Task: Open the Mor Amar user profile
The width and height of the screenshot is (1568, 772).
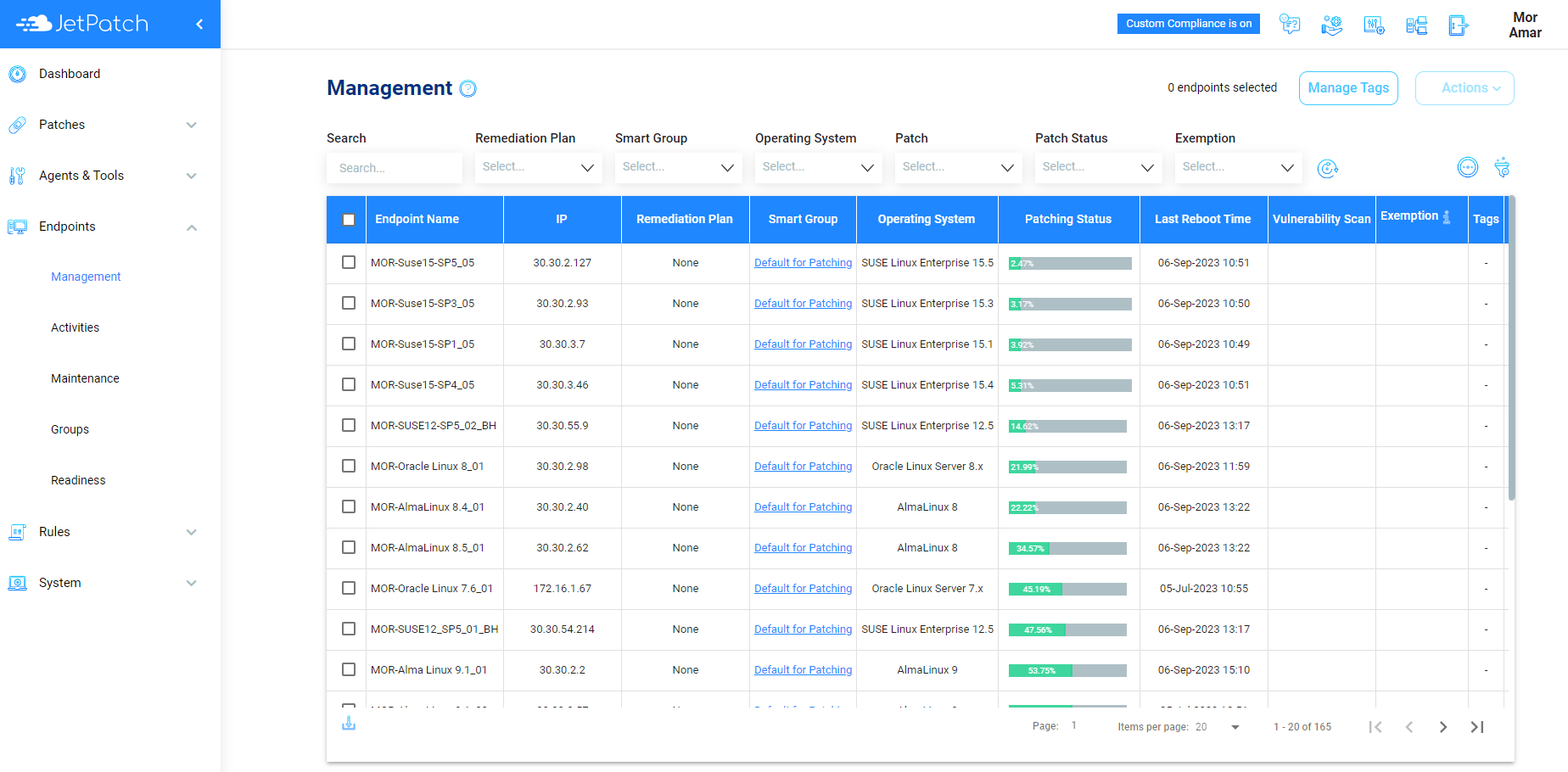Action: point(1525,25)
